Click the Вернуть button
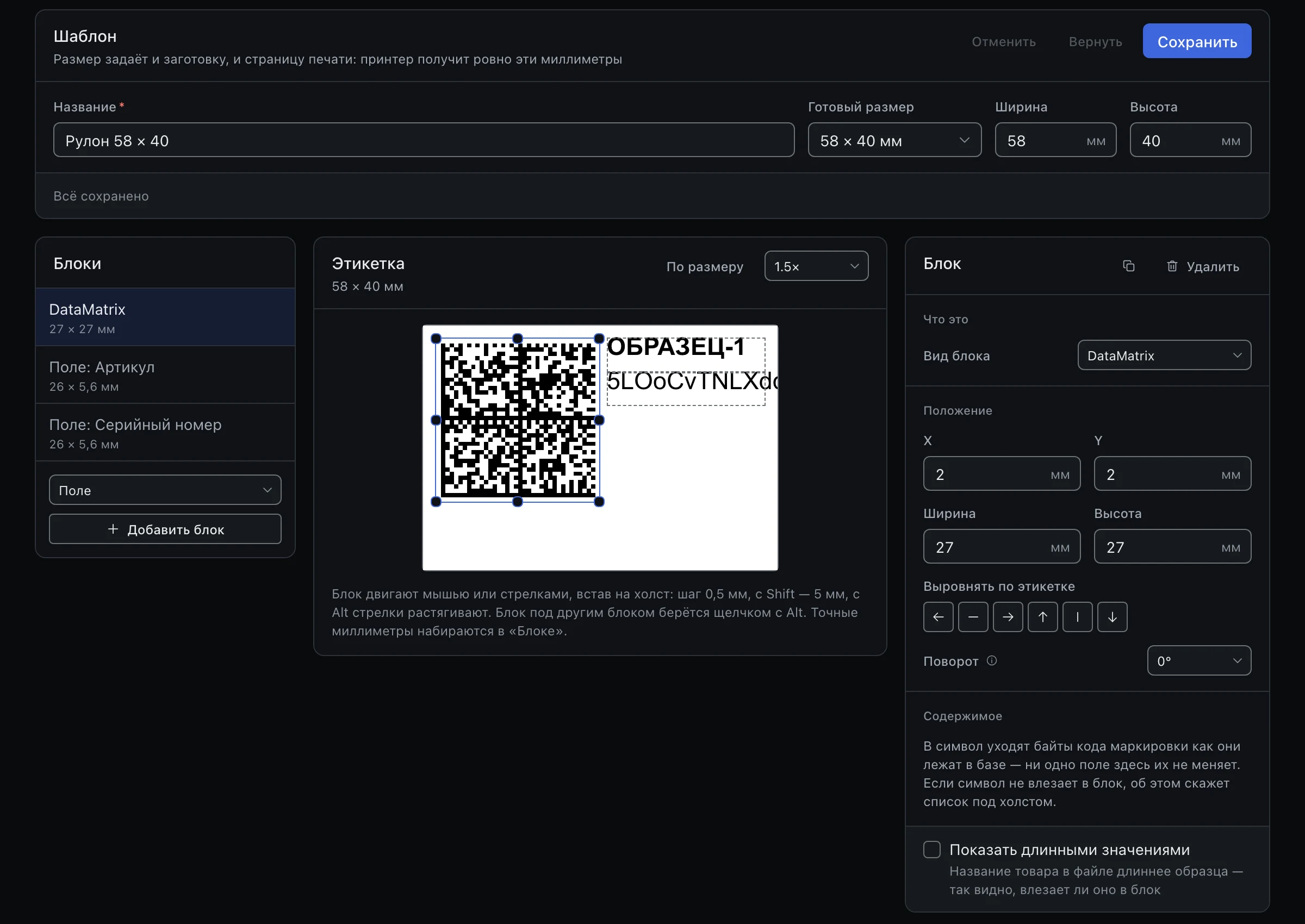Screen dimensions: 1305x924 [1095, 41]
